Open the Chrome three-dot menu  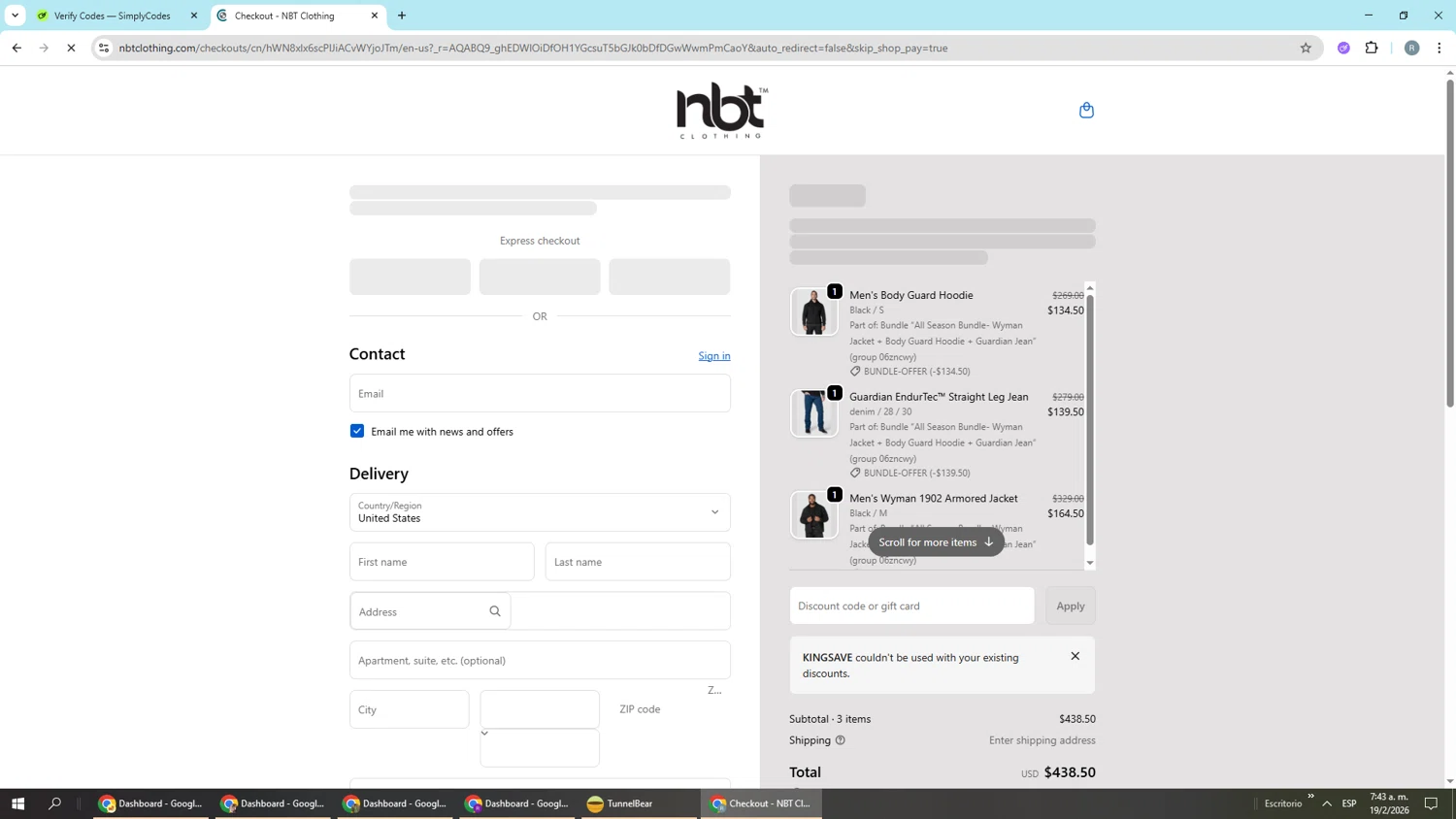1439,48
